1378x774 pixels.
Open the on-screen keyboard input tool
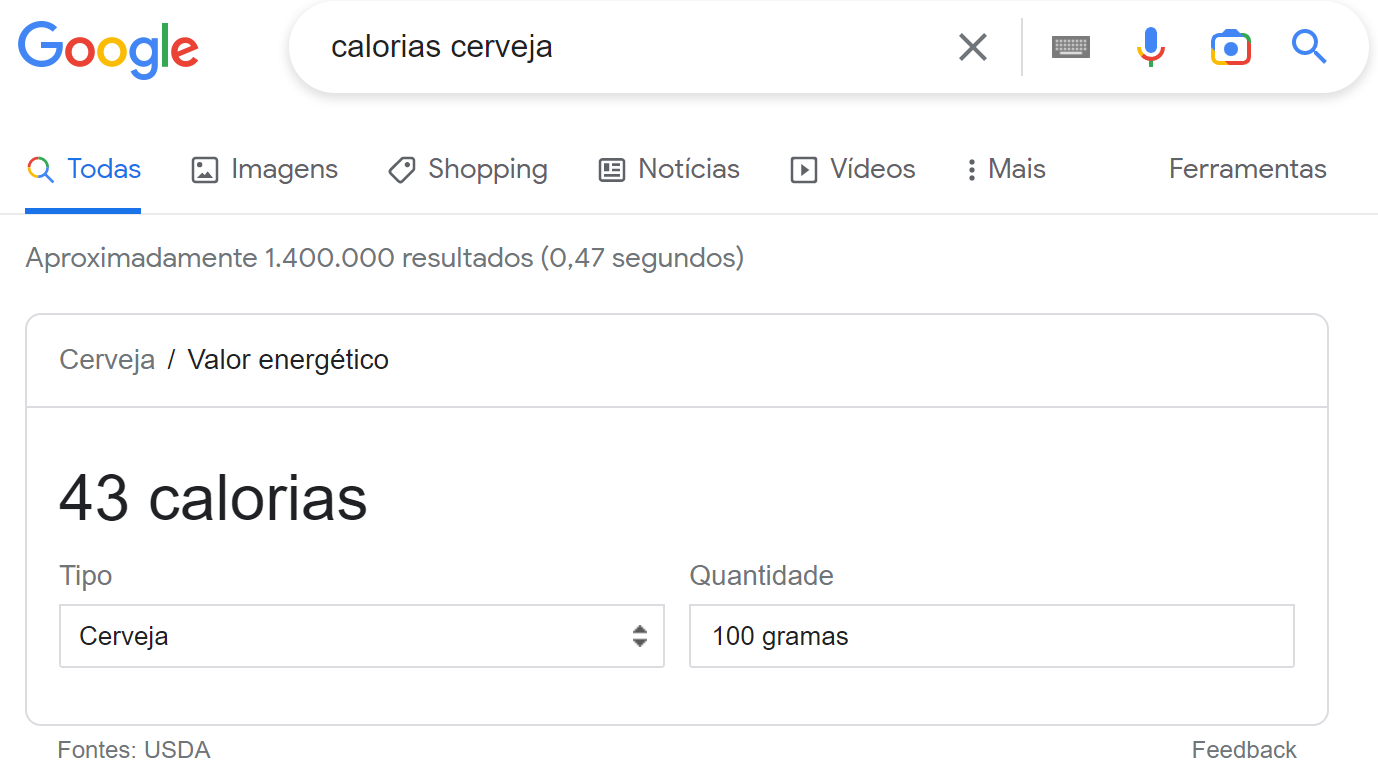pos(1071,47)
